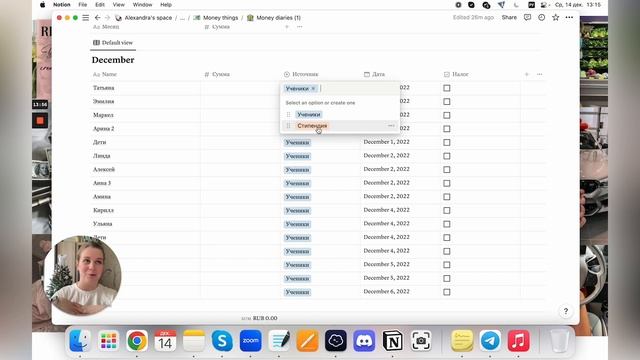
Task: Toggle Налог checkbox for Ульяна row
Action: pyautogui.click(x=447, y=224)
